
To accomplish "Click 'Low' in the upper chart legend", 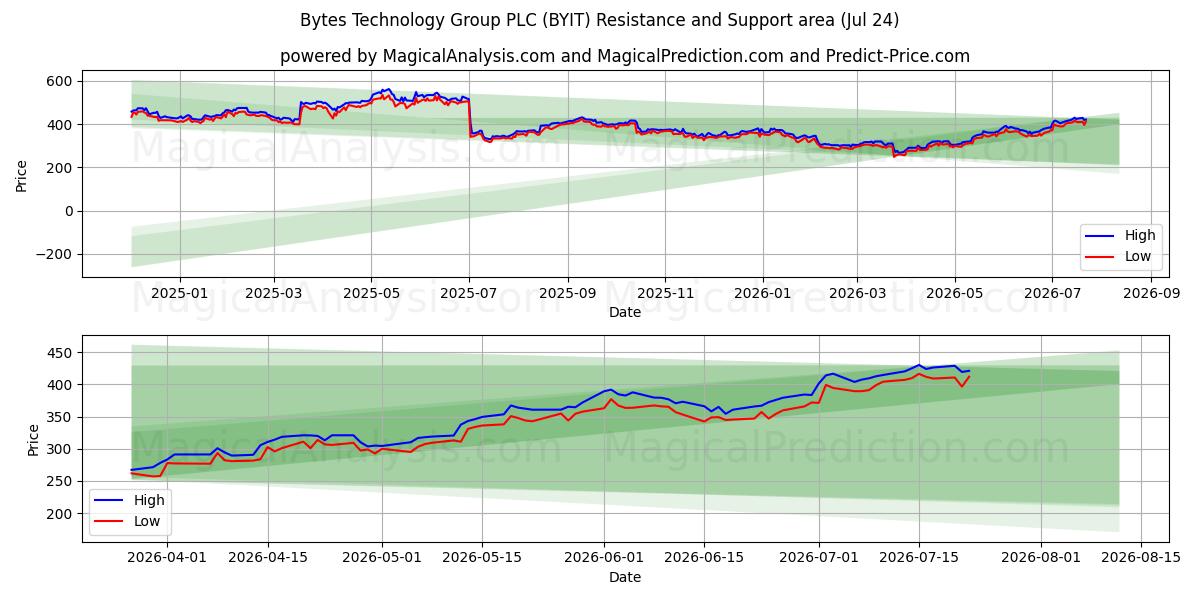I will (1137, 256).
